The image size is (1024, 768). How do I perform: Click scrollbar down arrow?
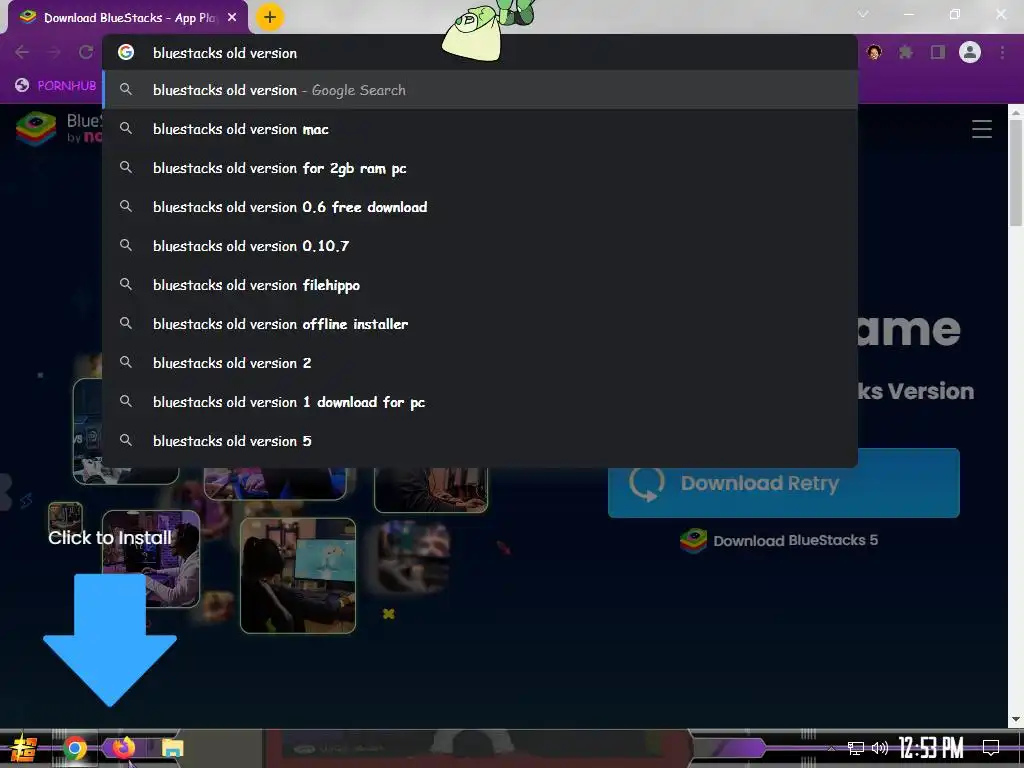[1016, 720]
